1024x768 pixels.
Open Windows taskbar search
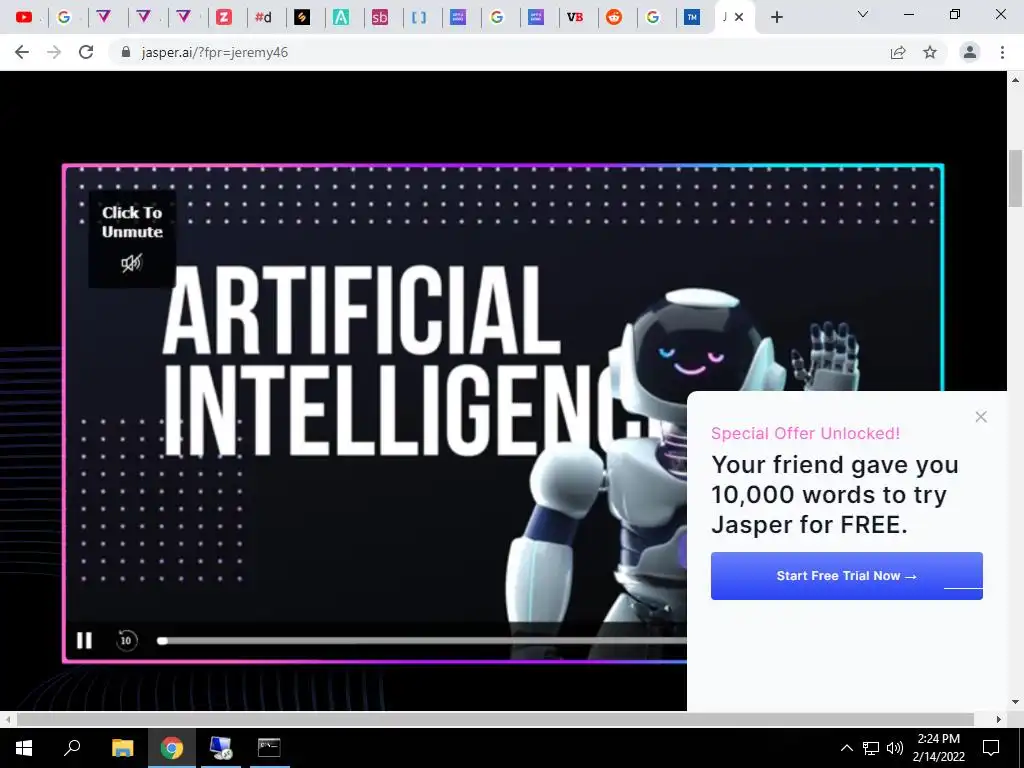(x=72, y=748)
